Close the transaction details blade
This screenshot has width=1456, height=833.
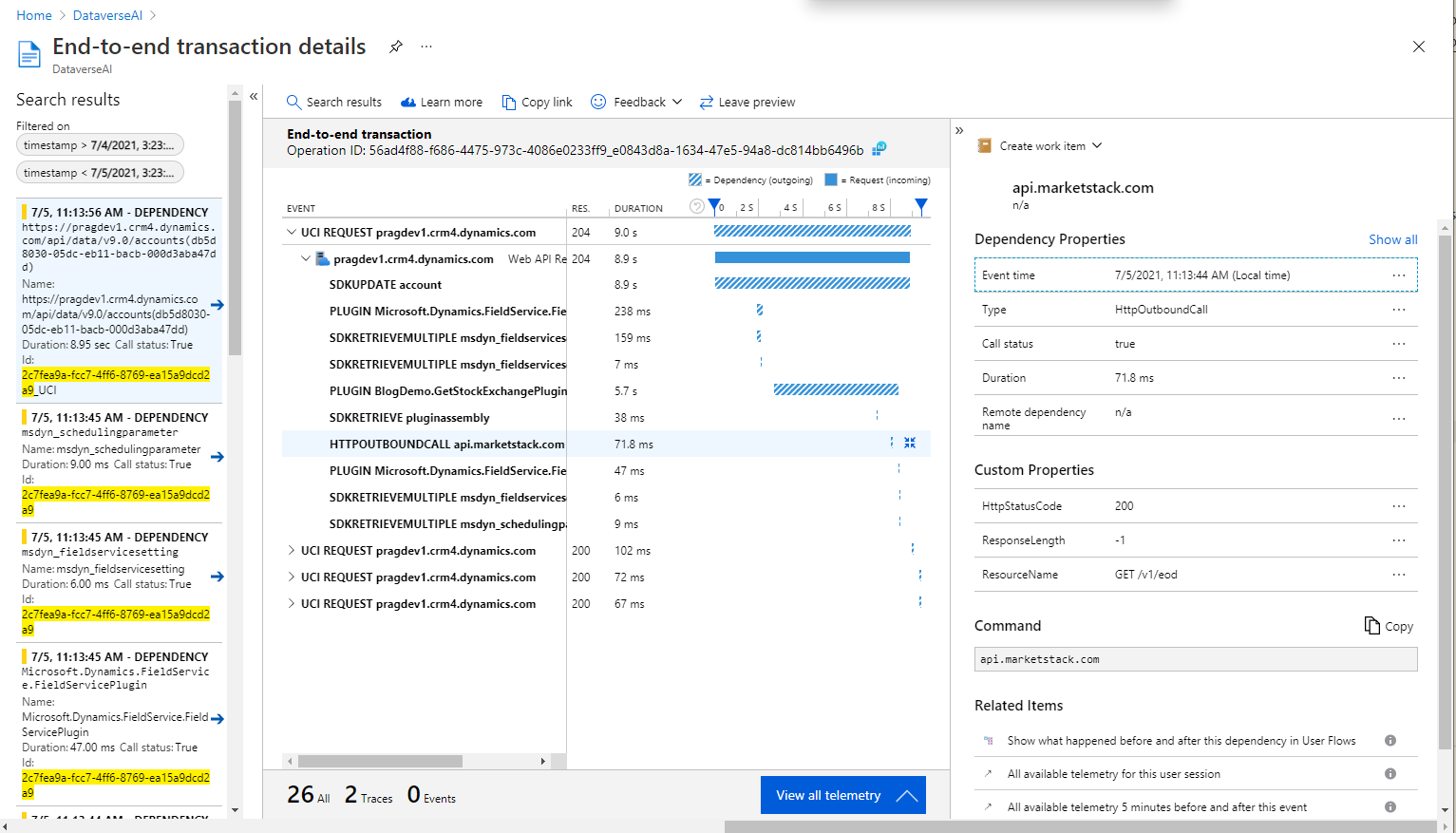pyautogui.click(x=1419, y=47)
